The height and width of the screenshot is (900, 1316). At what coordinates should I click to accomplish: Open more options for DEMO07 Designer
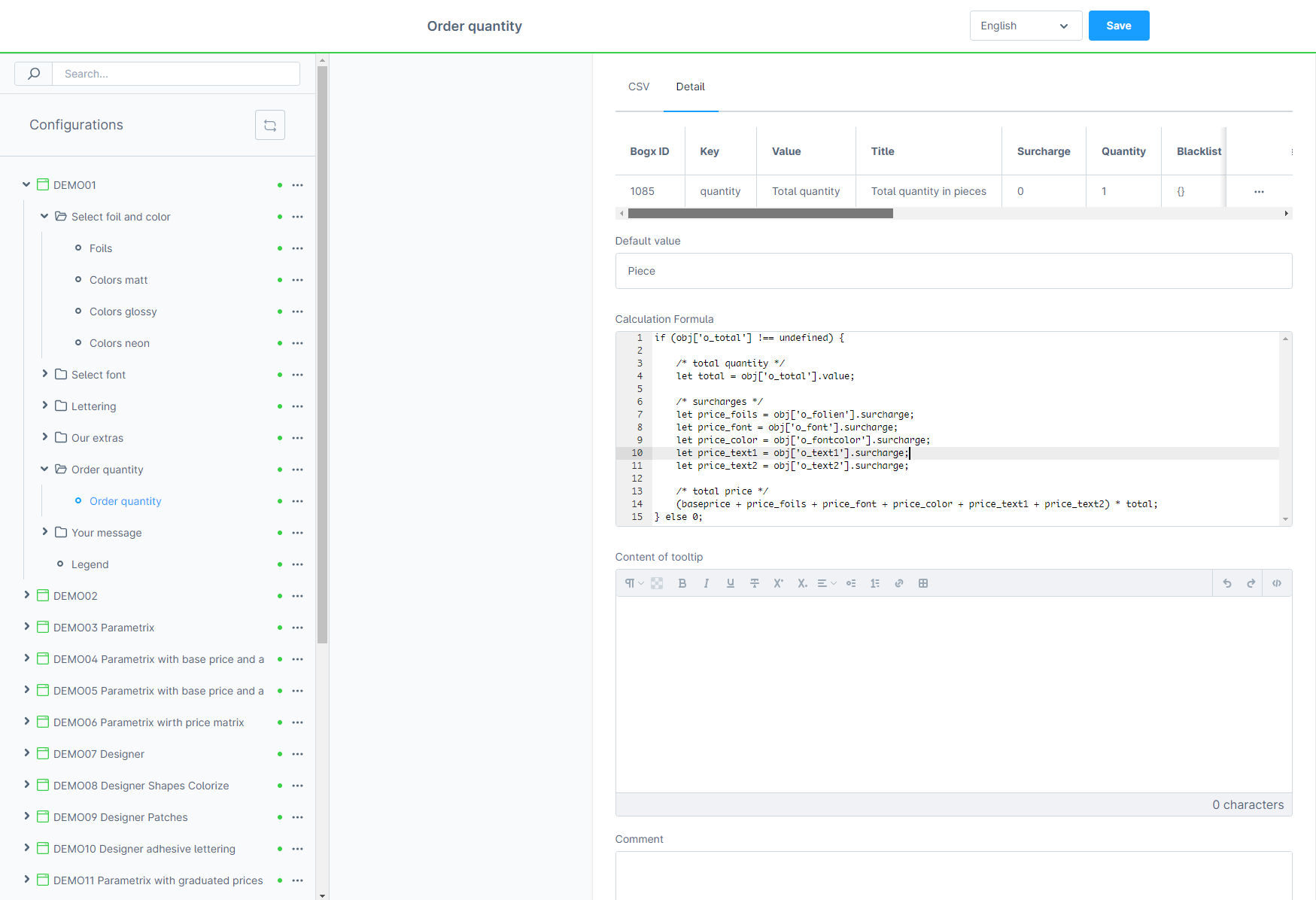point(298,754)
